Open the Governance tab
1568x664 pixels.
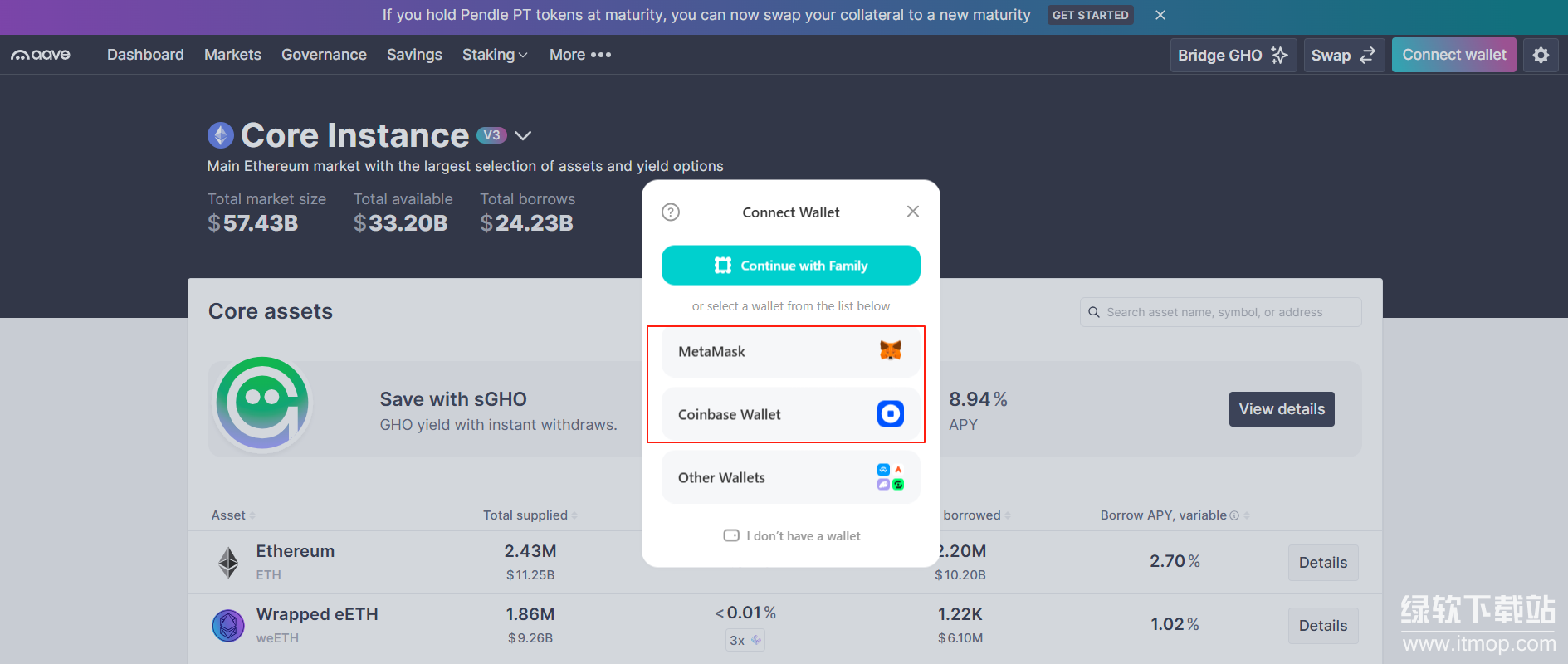click(x=324, y=55)
